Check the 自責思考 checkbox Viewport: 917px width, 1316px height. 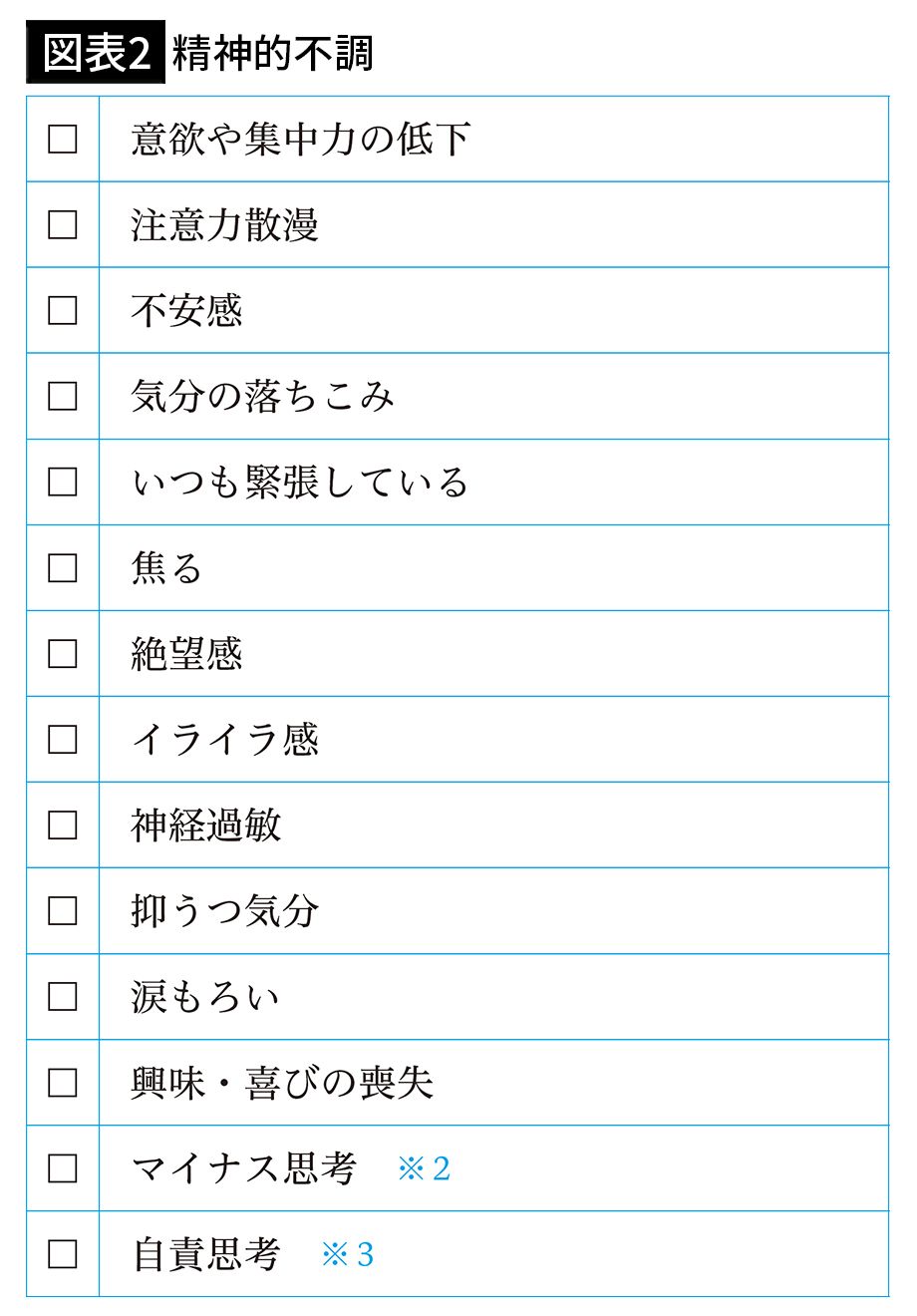63,1254
